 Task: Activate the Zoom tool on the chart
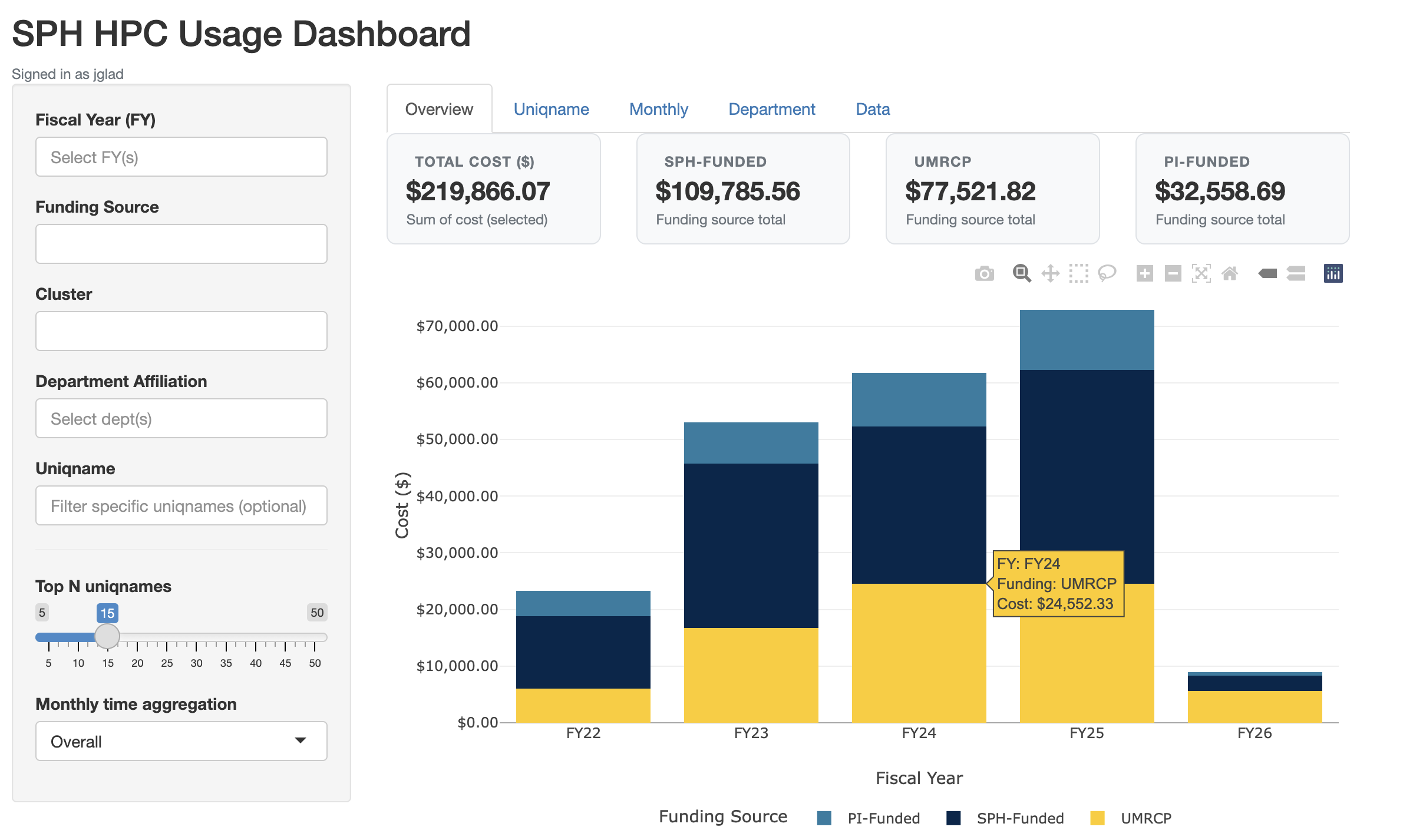1022,273
